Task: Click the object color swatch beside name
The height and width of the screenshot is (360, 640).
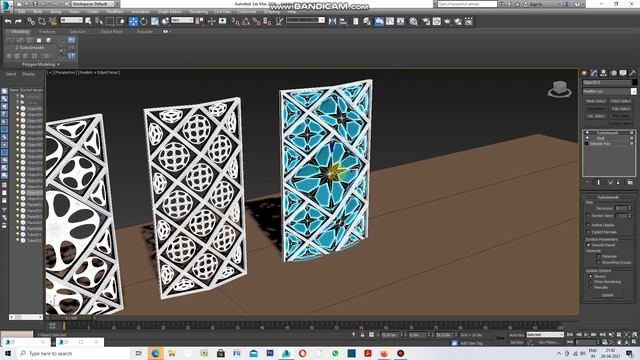Action: [634, 82]
